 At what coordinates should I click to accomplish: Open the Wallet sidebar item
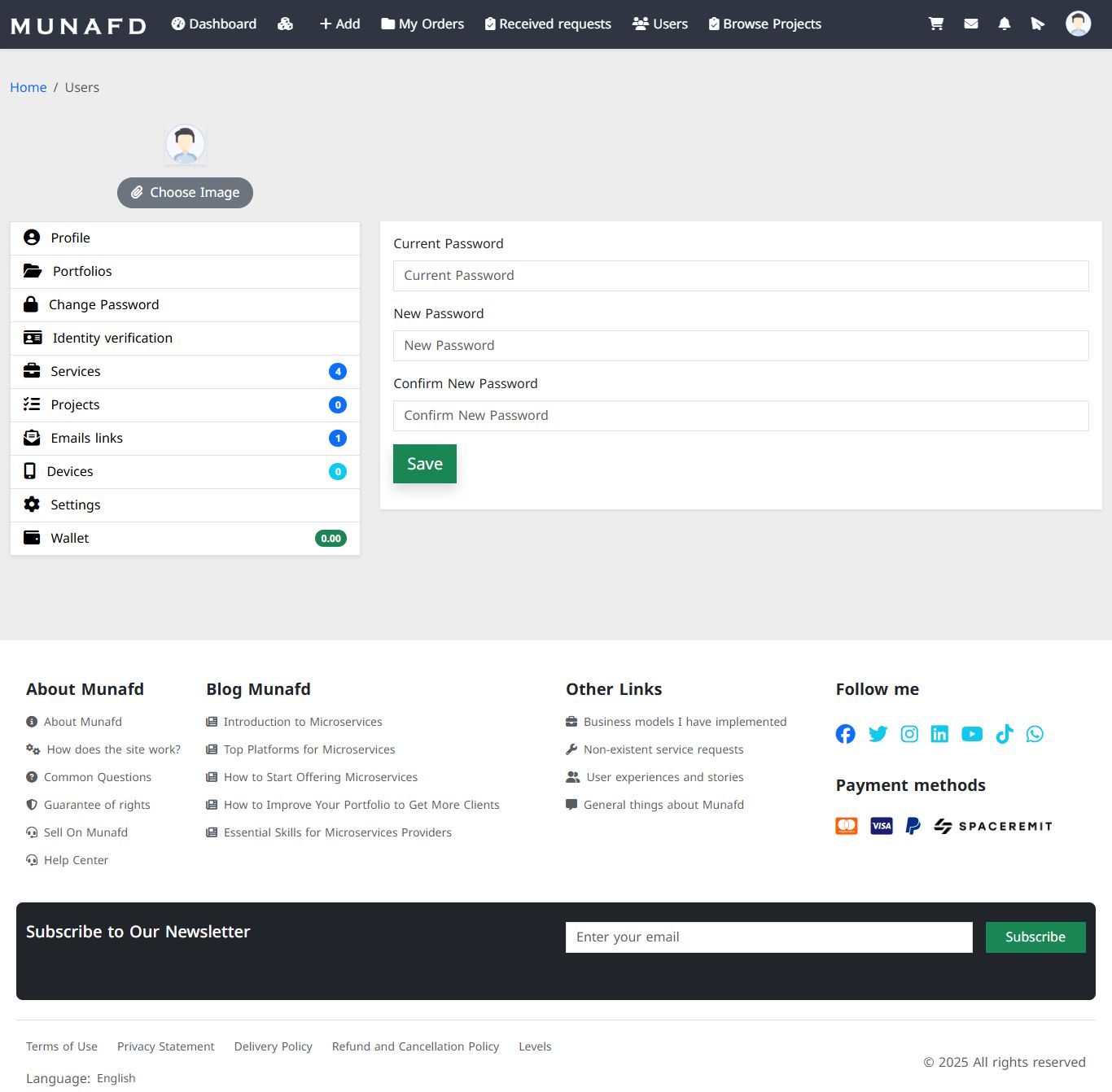click(185, 538)
